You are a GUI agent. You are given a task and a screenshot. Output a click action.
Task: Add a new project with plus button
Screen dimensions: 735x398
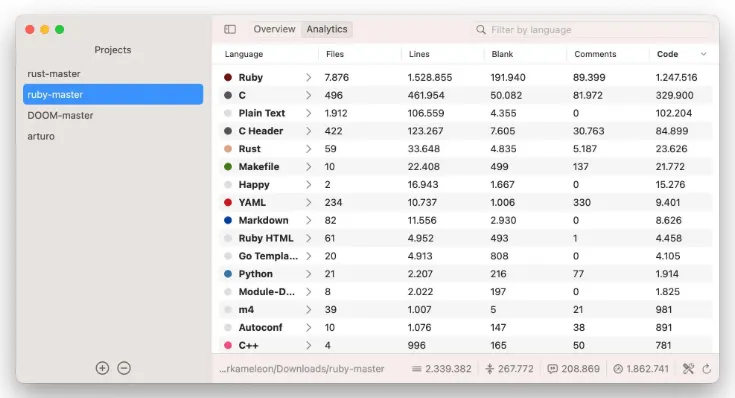pos(102,368)
